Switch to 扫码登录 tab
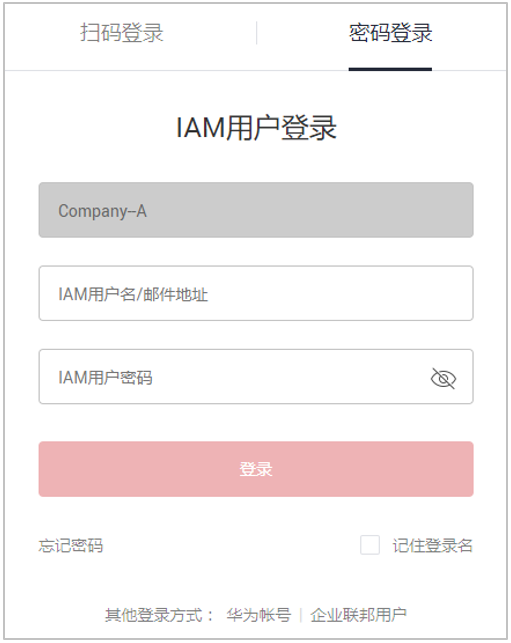 point(122,33)
